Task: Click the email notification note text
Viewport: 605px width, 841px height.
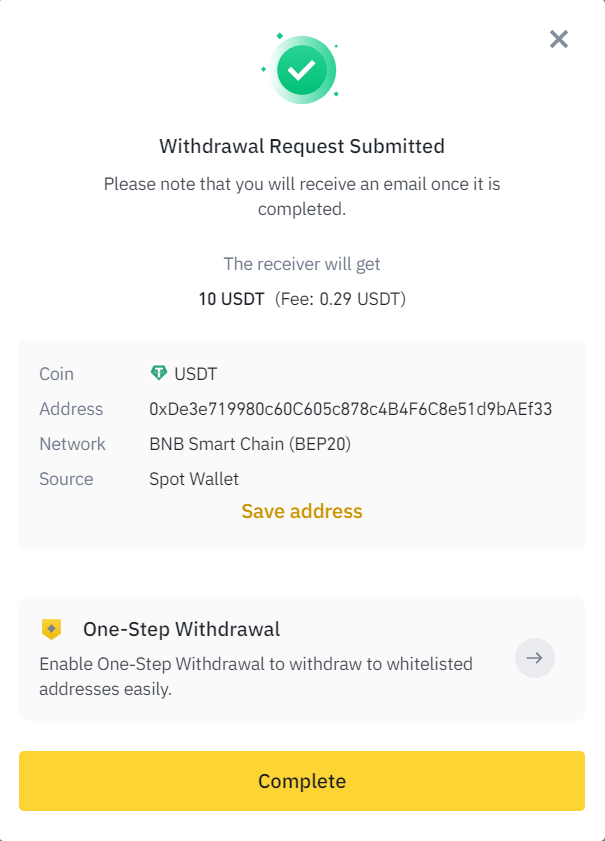Action: [302, 196]
